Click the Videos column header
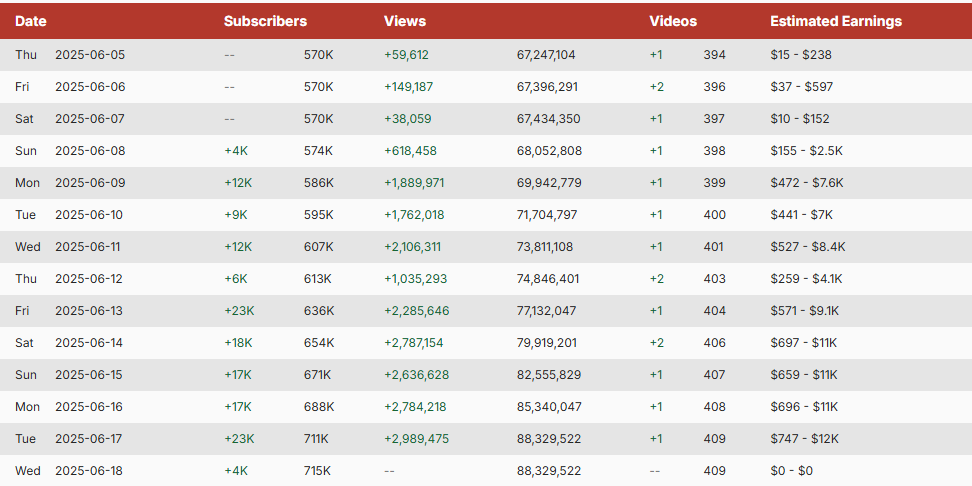This screenshot has width=972, height=486. [673, 21]
